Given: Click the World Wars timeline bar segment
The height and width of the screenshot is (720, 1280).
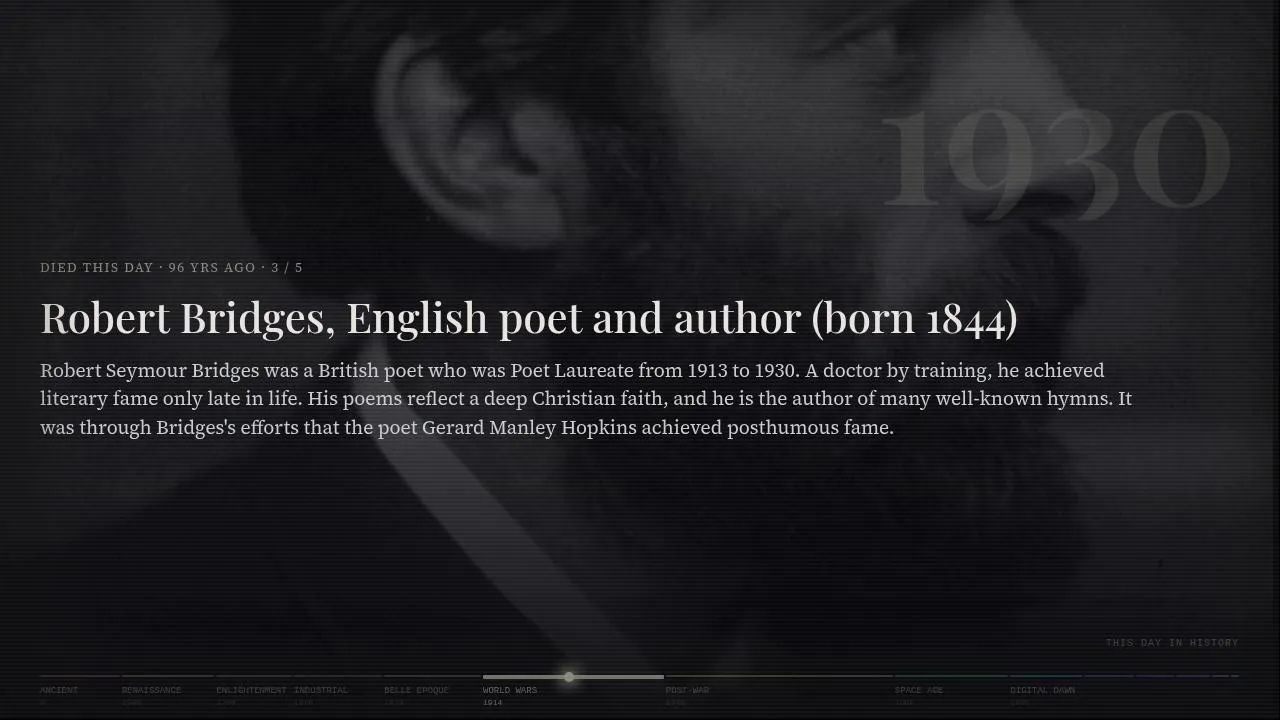Looking at the screenshot, I should [x=573, y=677].
